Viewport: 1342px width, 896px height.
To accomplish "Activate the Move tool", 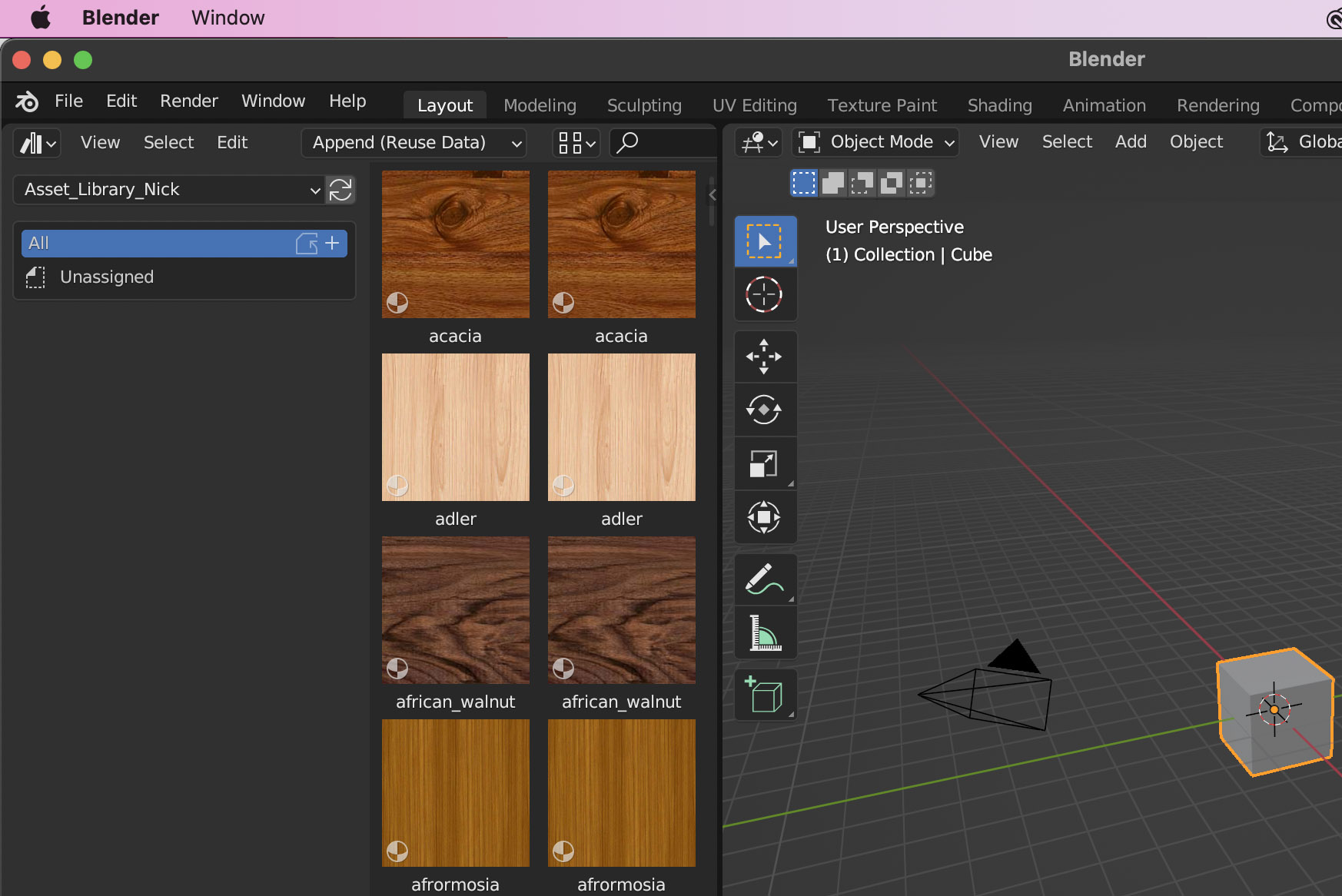I will [x=764, y=357].
